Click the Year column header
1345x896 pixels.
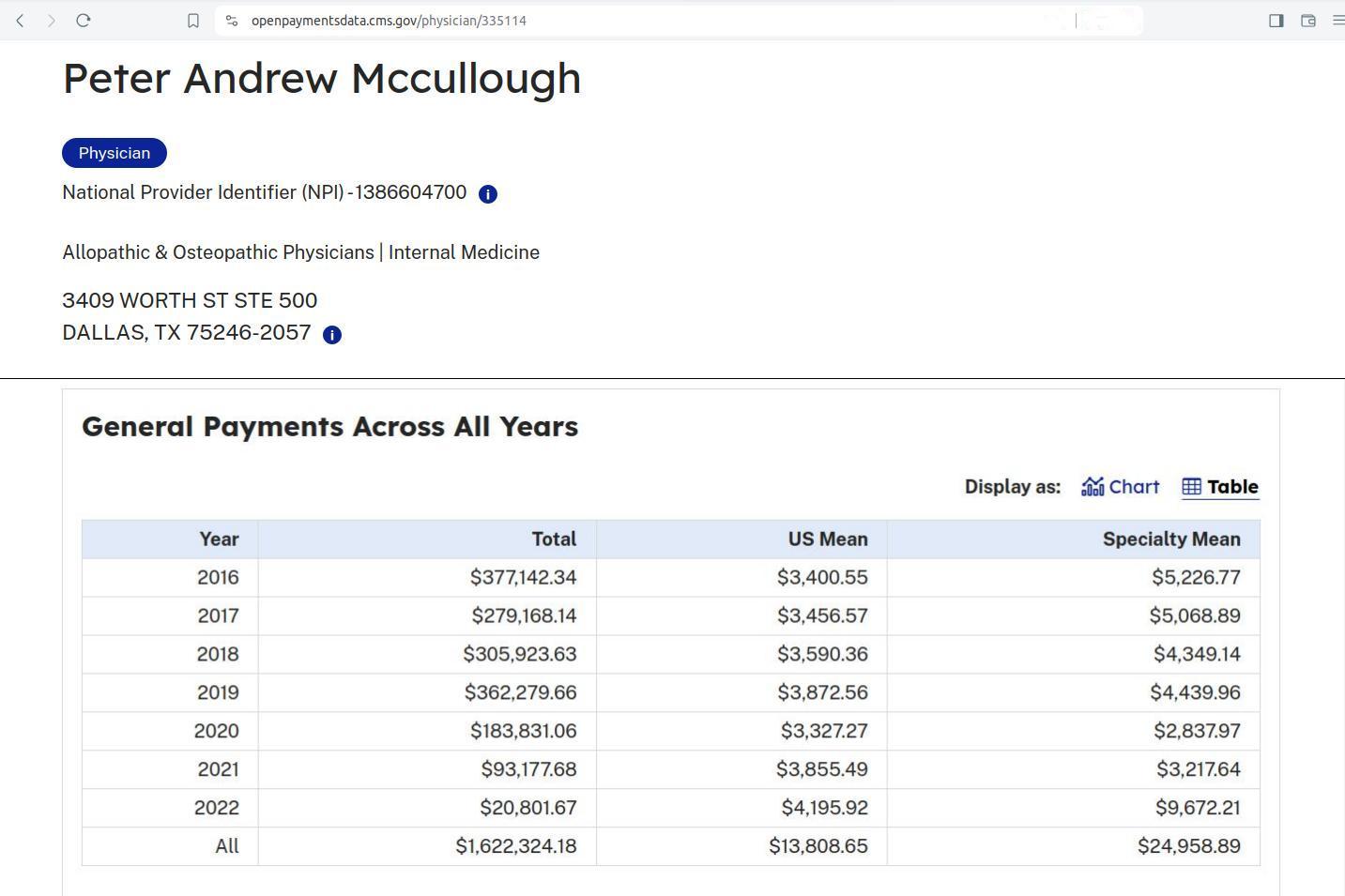(219, 539)
